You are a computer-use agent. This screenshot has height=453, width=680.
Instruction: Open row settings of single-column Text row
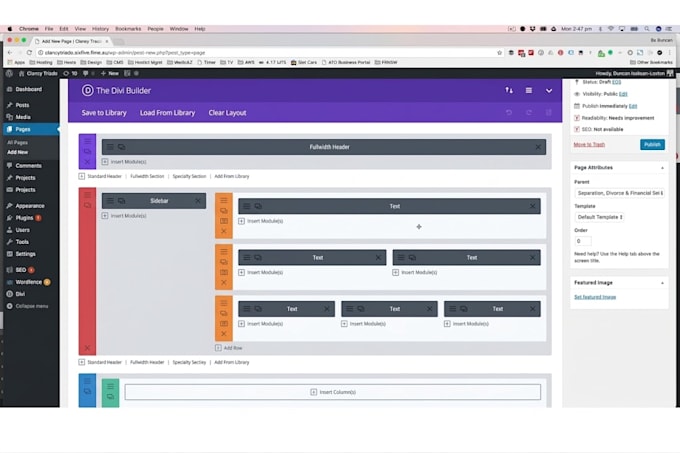click(x=224, y=200)
